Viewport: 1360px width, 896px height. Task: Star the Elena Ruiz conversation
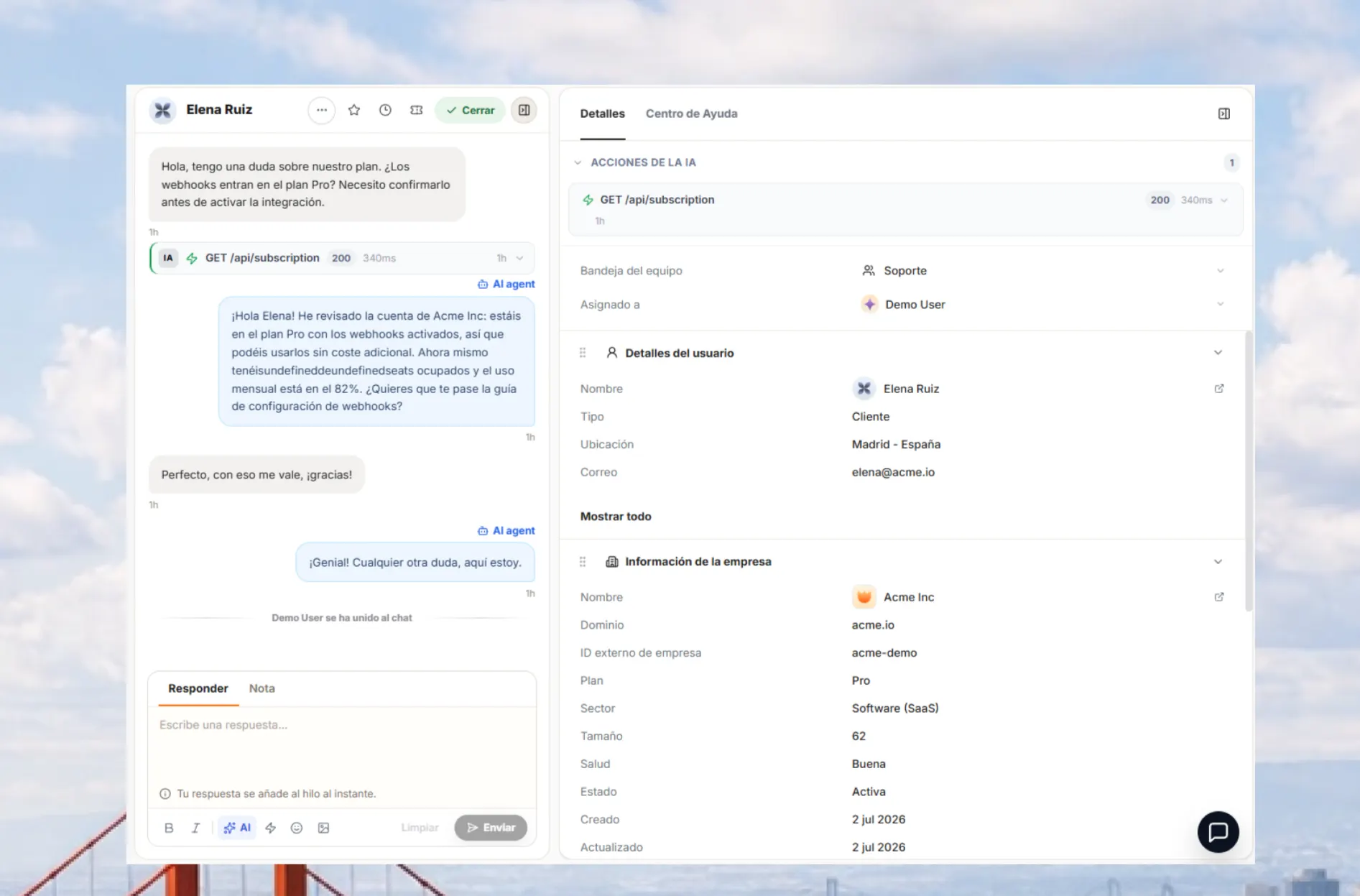click(354, 110)
